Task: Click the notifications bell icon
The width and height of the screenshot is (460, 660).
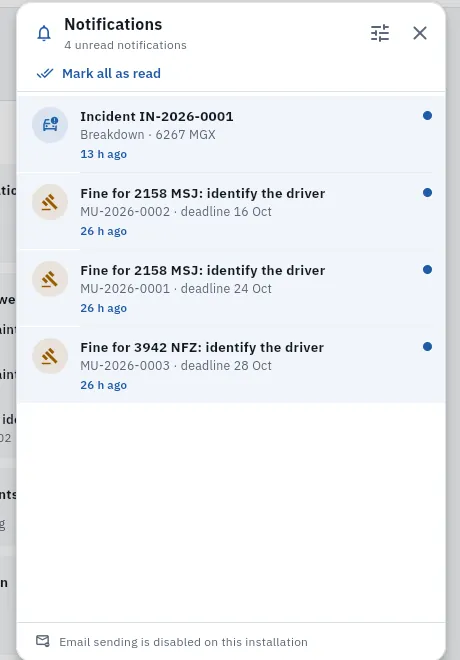Action: click(x=44, y=33)
